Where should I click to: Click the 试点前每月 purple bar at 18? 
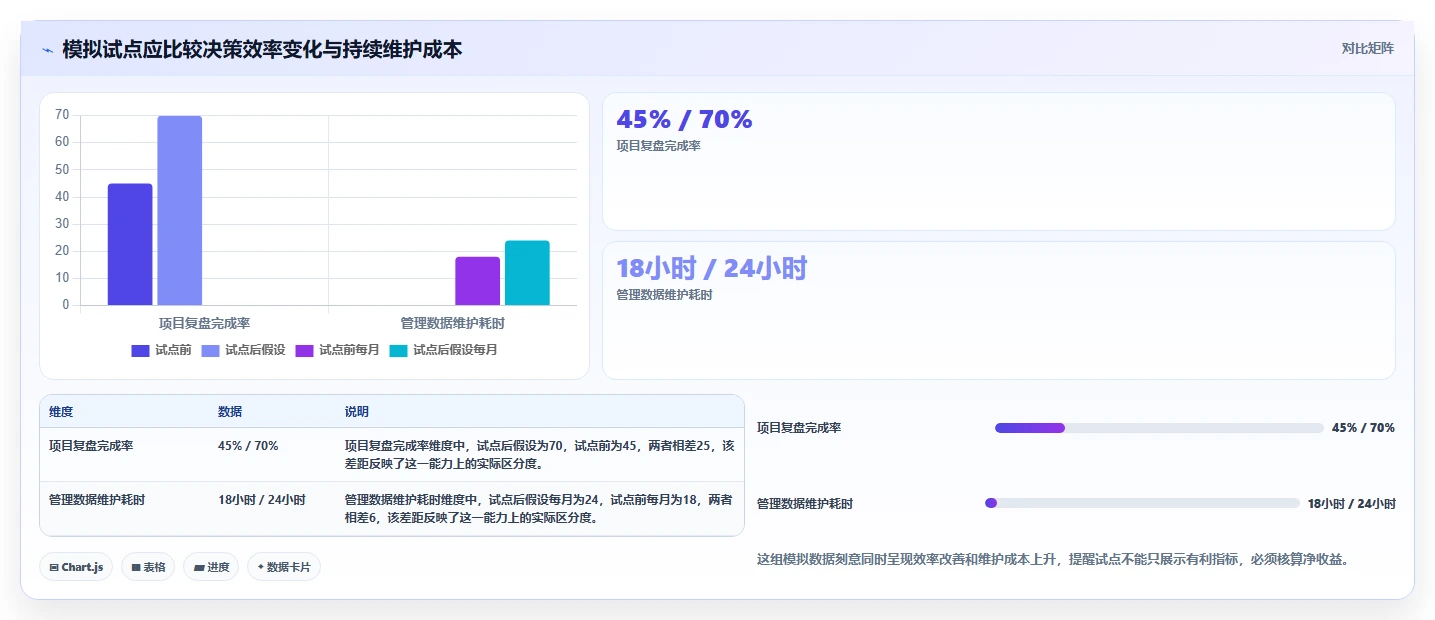coord(477,281)
